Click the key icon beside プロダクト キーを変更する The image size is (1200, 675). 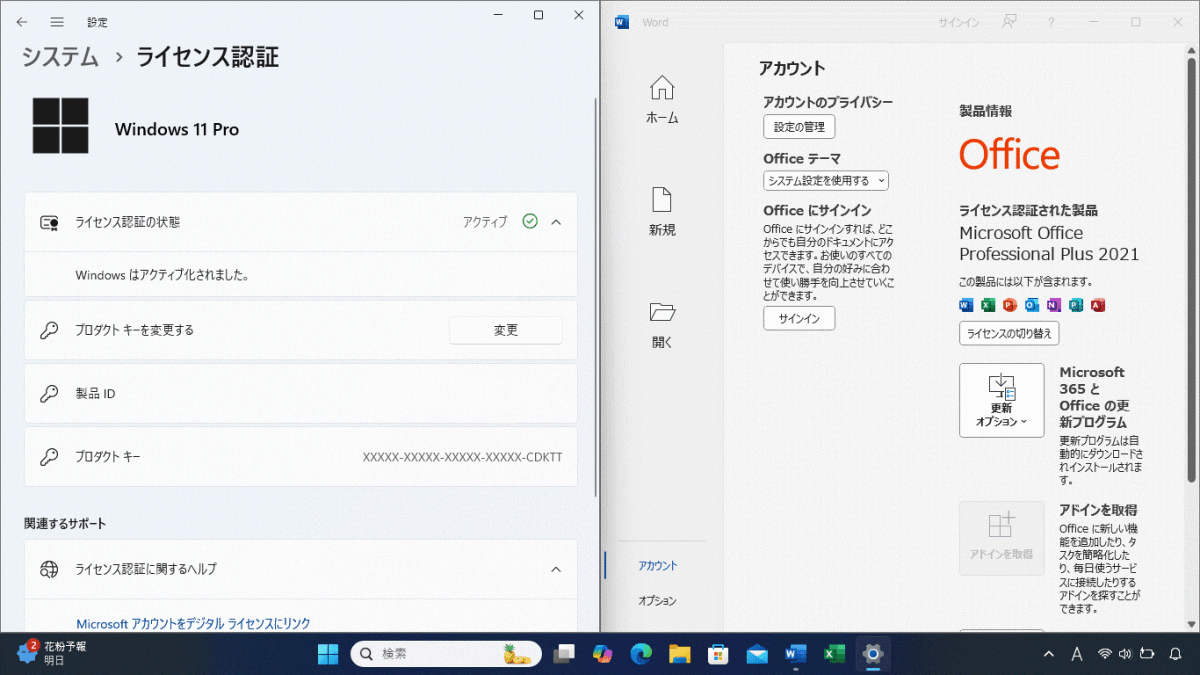point(49,330)
